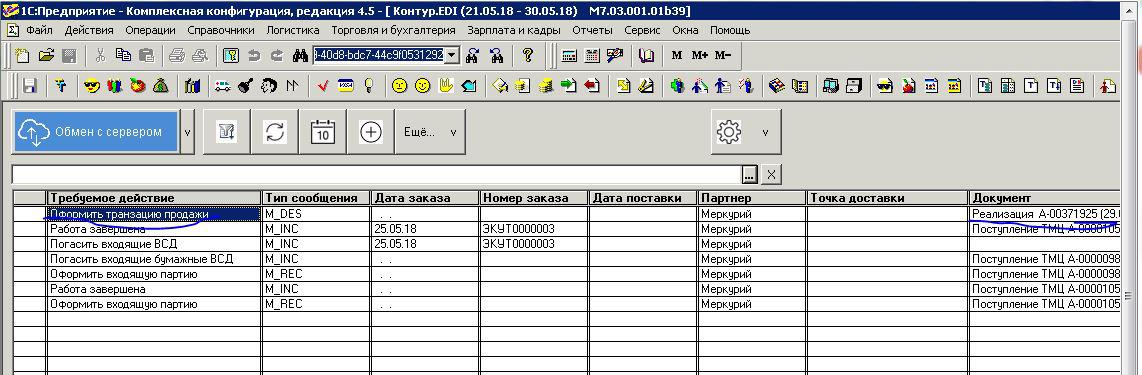1142x375 pixels.
Task: Click the print preview icon
Action: pos(199,55)
